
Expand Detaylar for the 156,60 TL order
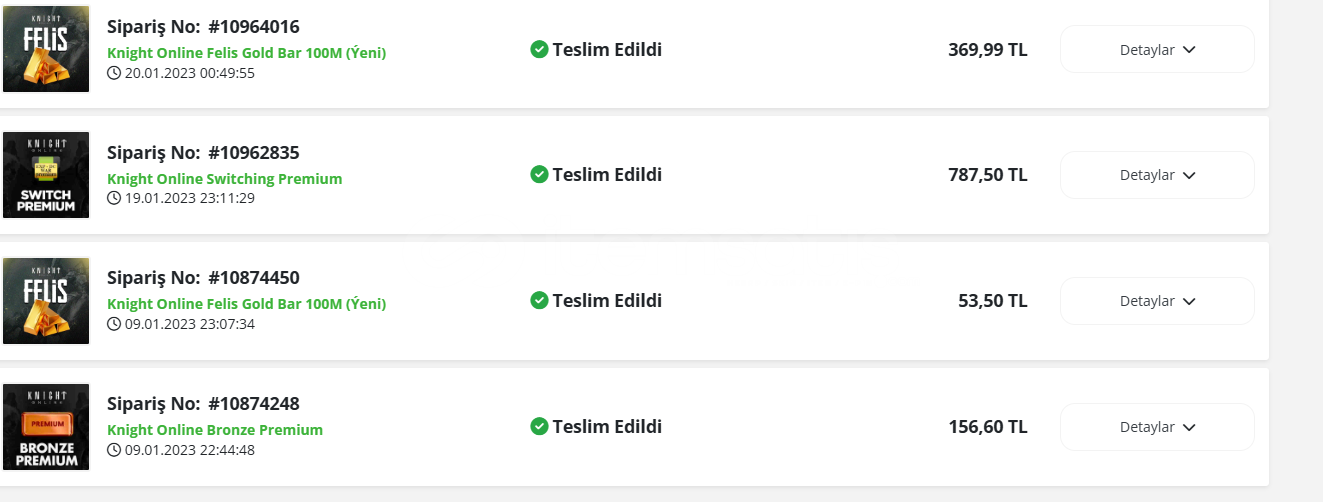[x=1157, y=427]
